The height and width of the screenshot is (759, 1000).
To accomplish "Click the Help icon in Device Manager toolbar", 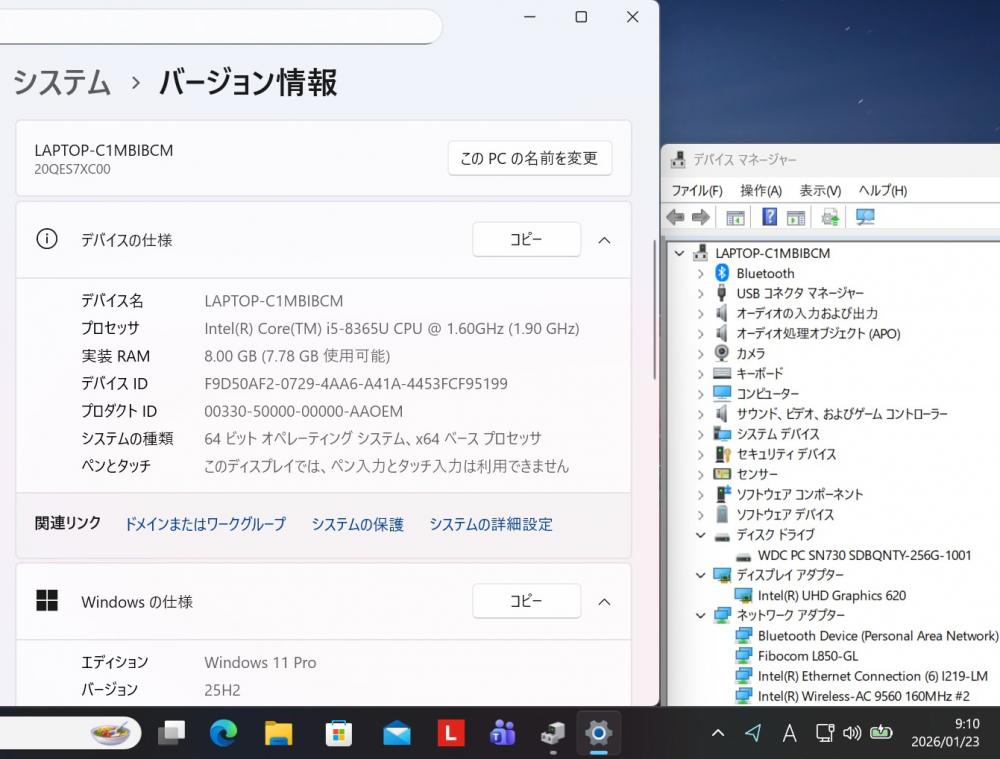I will (x=769, y=217).
